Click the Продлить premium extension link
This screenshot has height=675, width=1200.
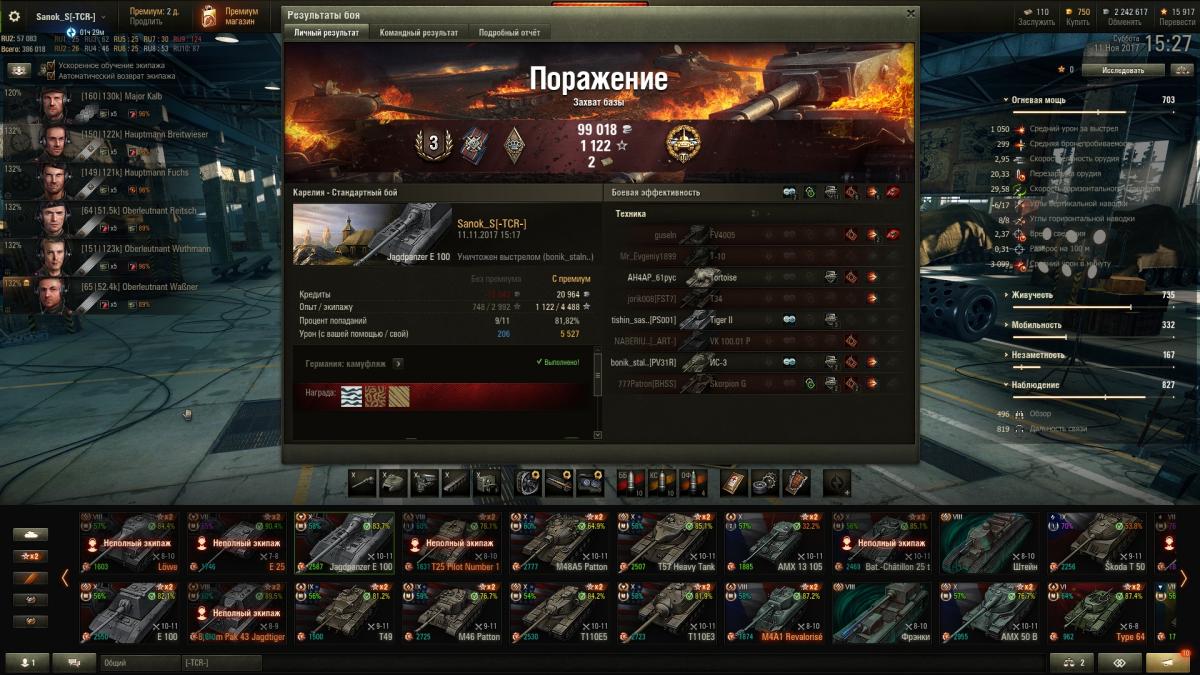coord(145,22)
